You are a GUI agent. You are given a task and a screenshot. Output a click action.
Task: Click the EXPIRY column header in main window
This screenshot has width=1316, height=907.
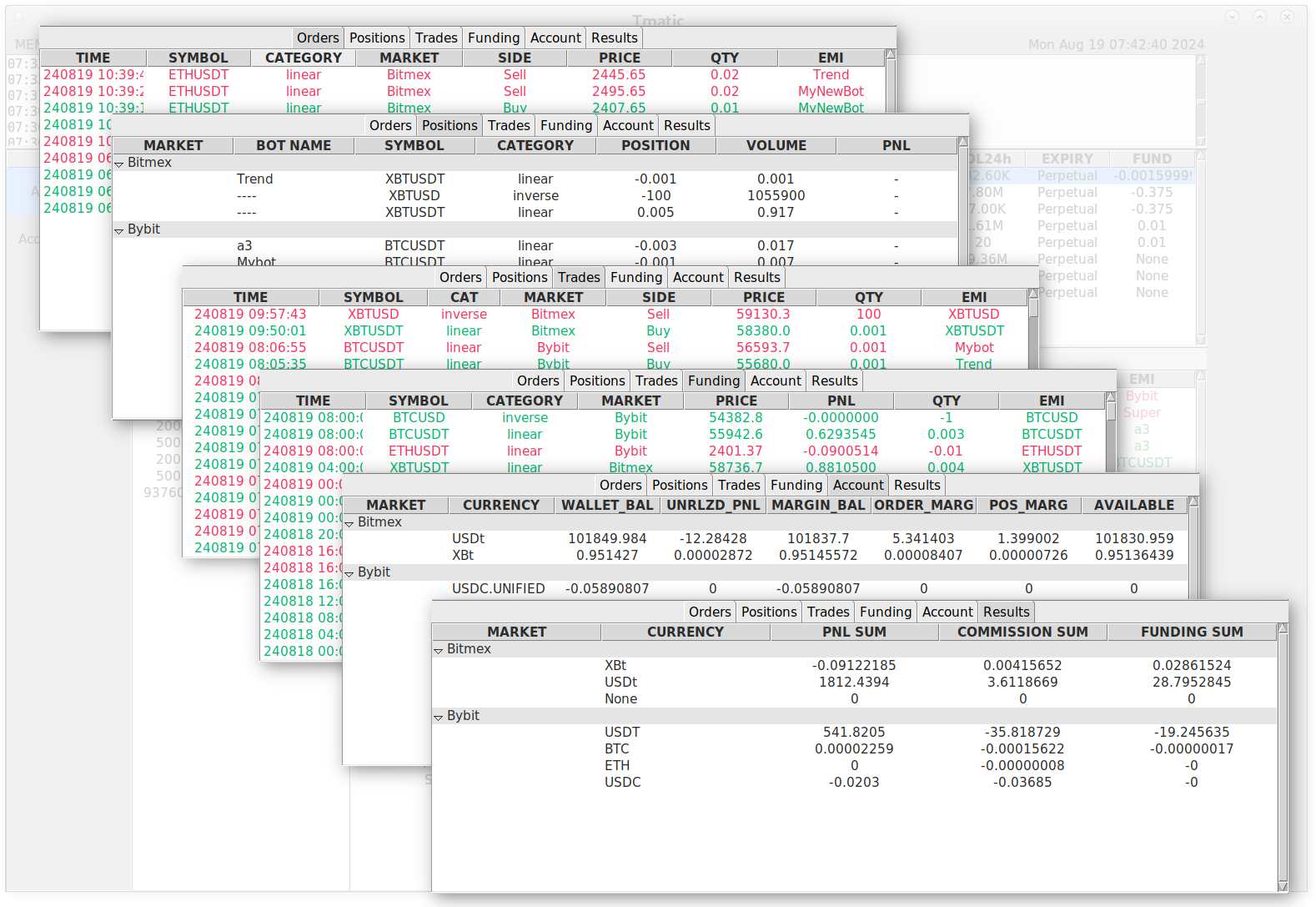tap(1067, 159)
